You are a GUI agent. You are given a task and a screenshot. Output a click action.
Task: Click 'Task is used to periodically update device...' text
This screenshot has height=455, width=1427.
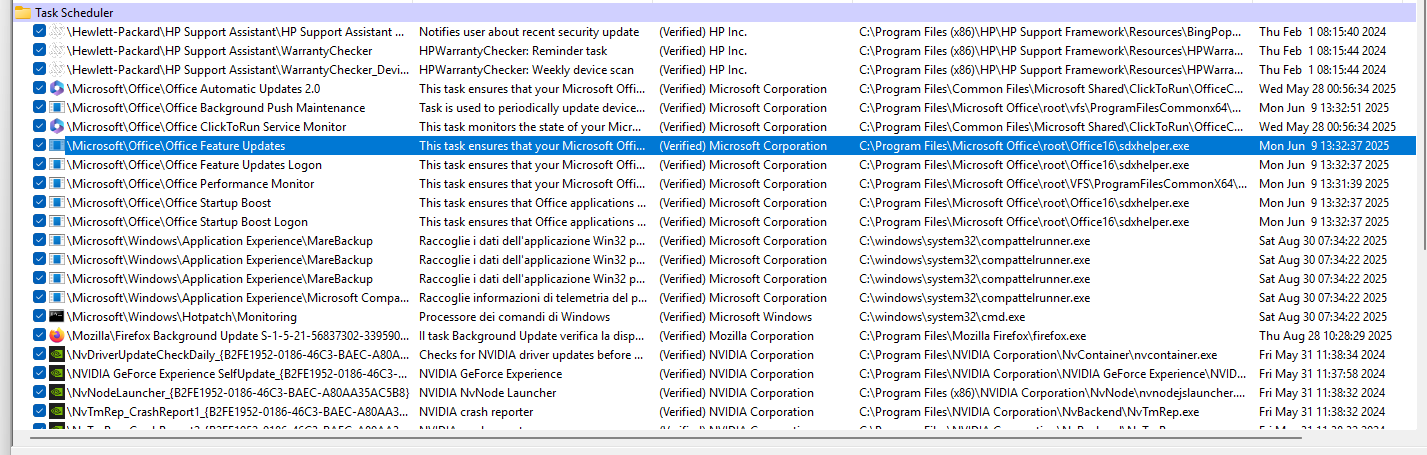tap(532, 108)
